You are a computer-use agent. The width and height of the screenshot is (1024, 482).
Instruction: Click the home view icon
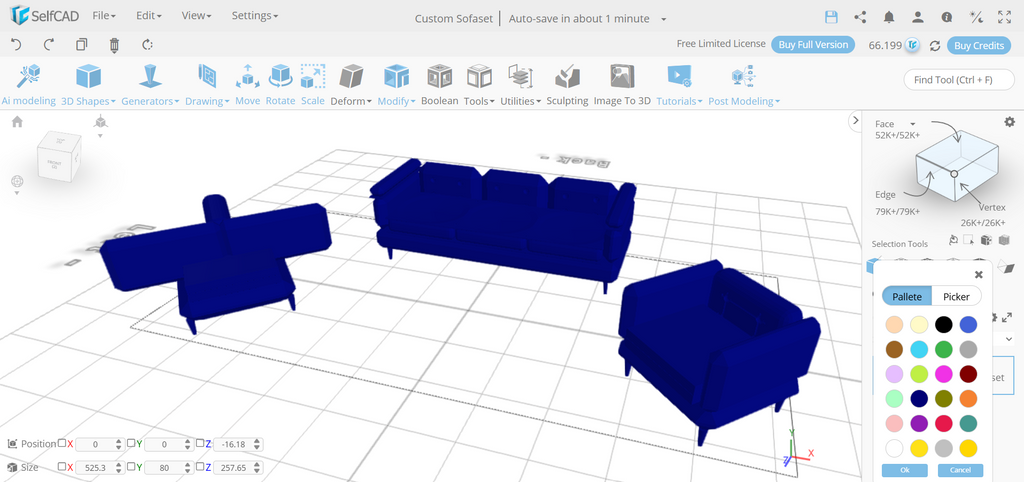click(x=17, y=121)
